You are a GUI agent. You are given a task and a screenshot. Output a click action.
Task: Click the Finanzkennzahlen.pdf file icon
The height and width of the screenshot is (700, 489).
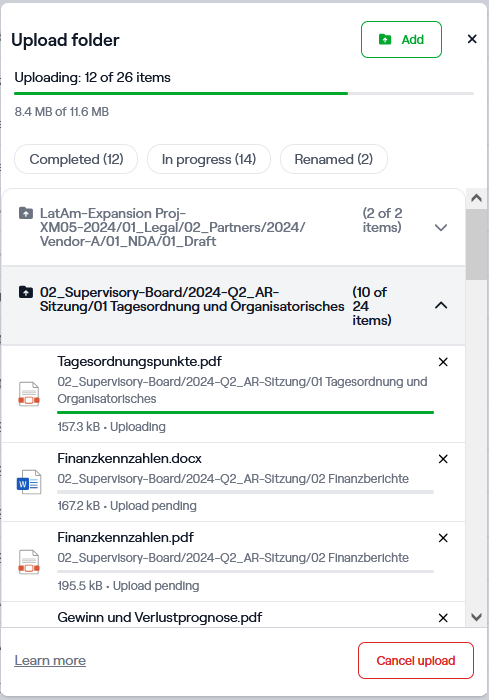pyautogui.click(x=29, y=562)
